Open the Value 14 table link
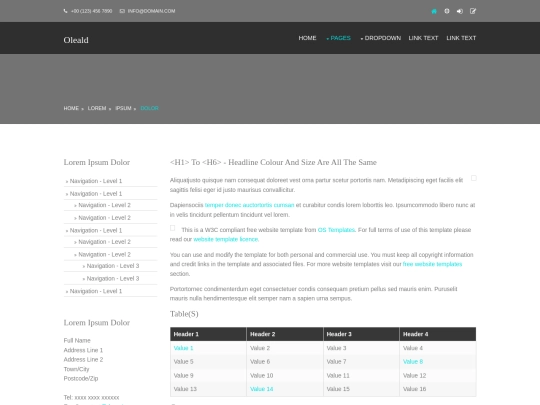The width and height of the screenshot is (540, 405). [261, 389]
